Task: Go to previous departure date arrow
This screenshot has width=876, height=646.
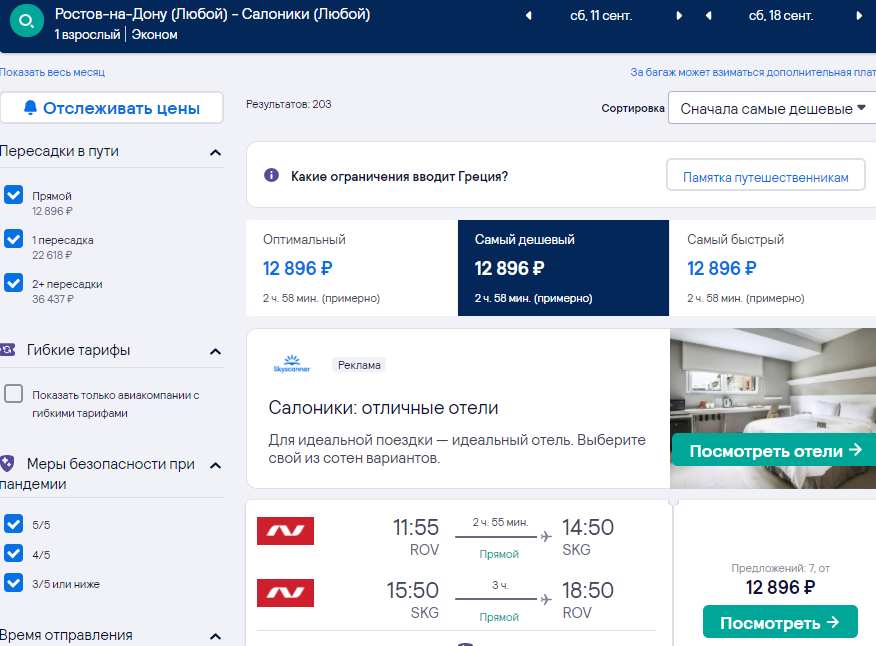Action: pos(528,16)
